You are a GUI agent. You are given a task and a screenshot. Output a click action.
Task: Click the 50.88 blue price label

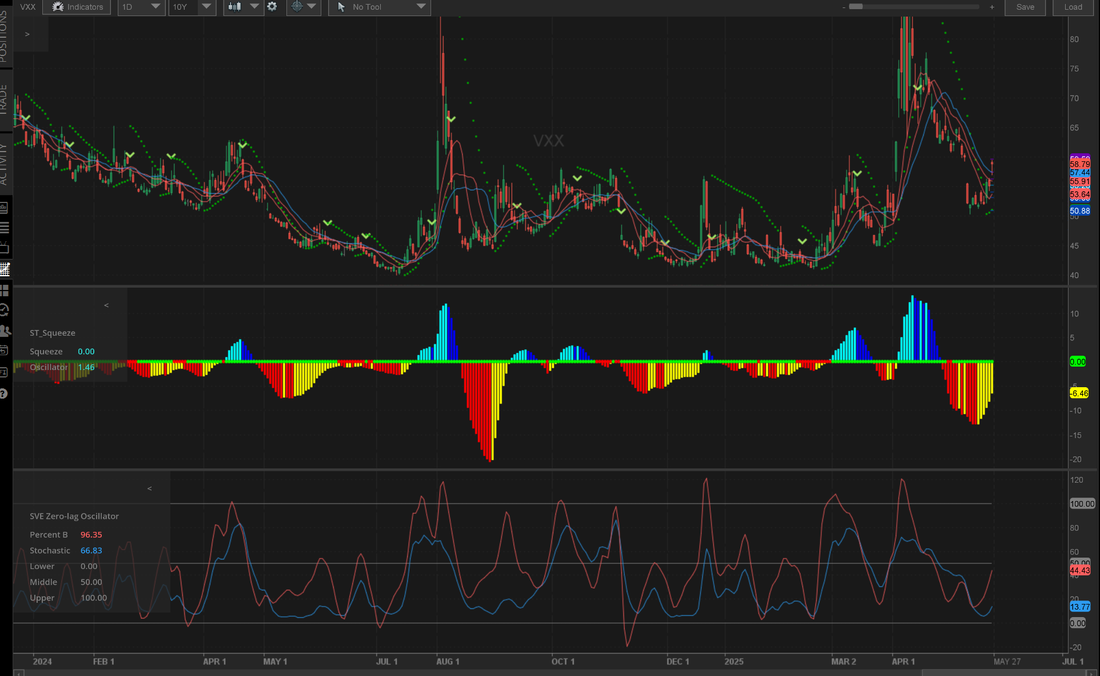[x=1080, y=211]
